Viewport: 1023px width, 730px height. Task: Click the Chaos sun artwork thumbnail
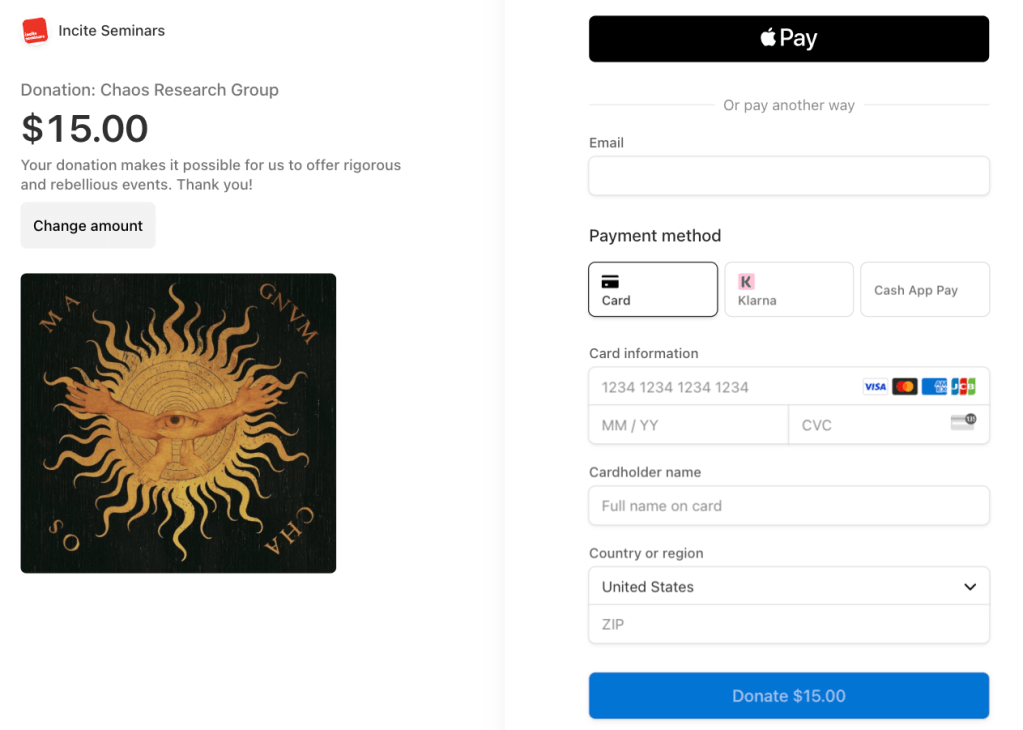[x=178, y=423]
